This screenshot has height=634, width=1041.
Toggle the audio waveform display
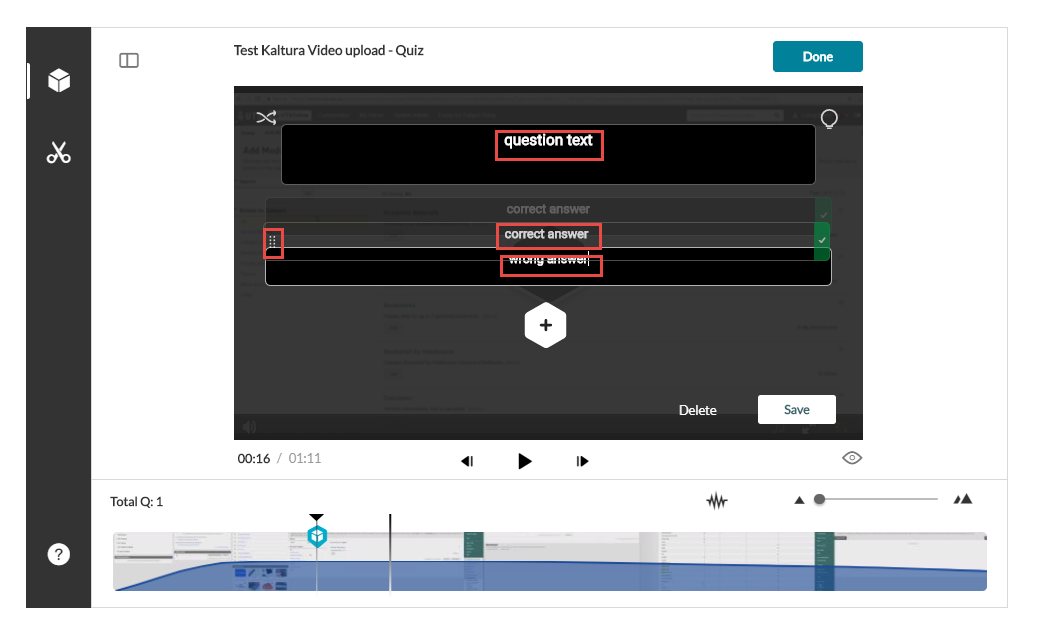click(716, 501)
